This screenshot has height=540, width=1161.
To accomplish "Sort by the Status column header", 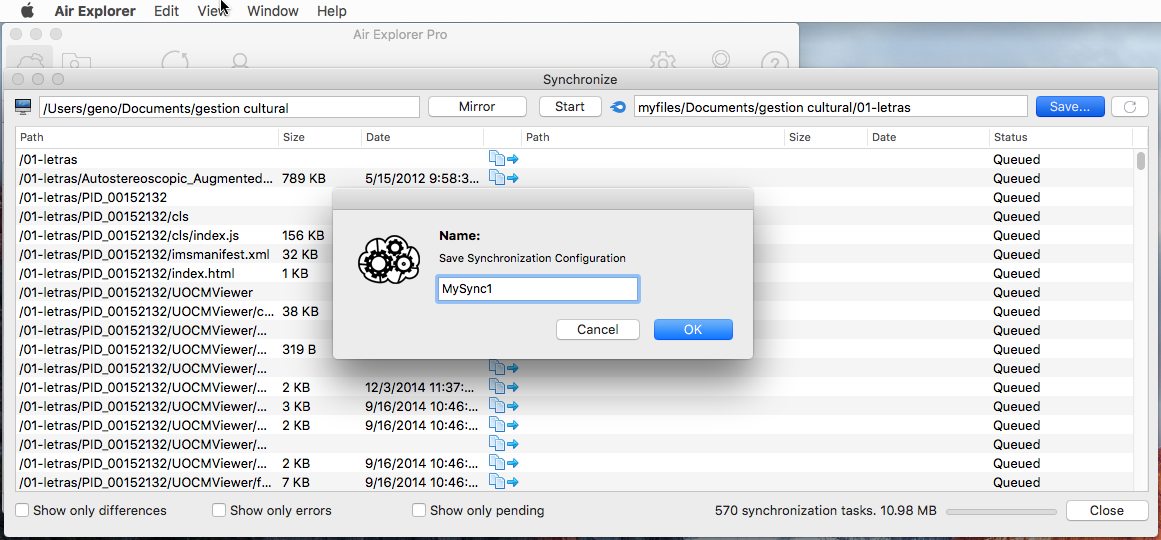I will pos(1060,137).
